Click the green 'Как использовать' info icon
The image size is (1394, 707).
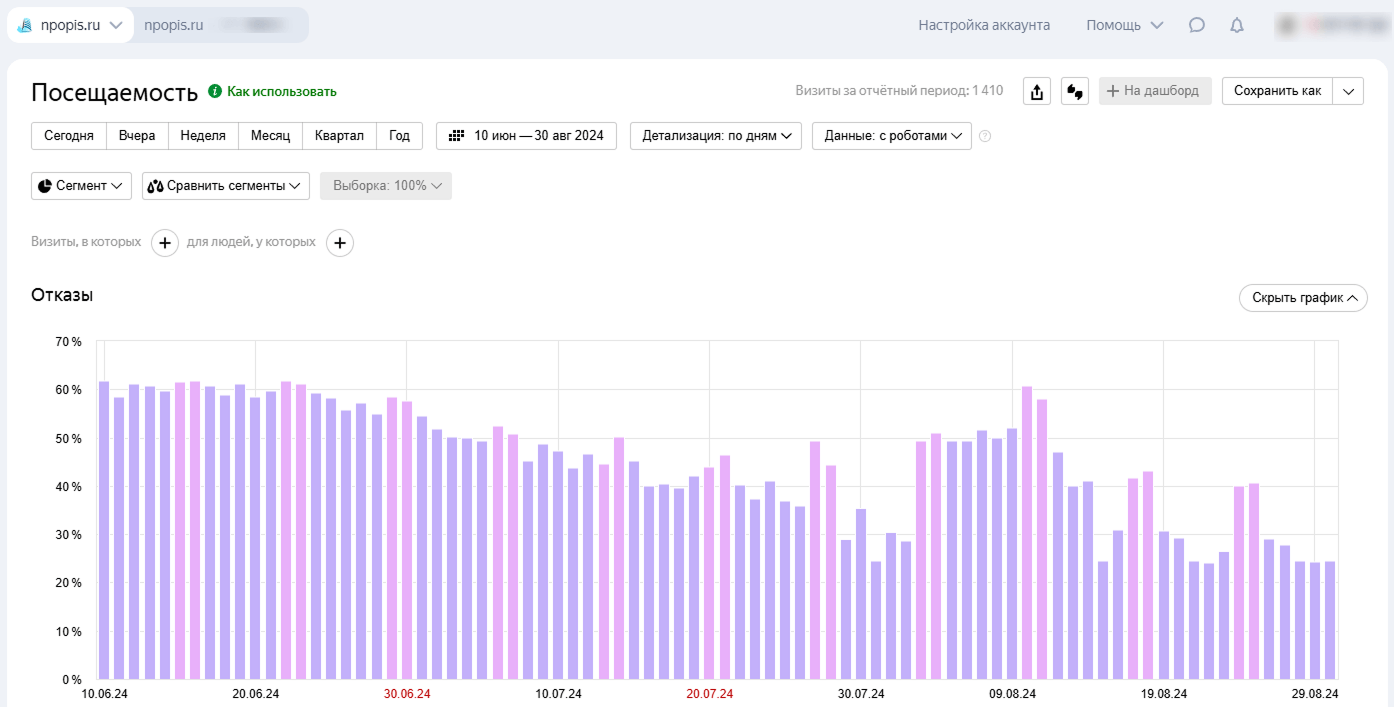click(214, 91)
